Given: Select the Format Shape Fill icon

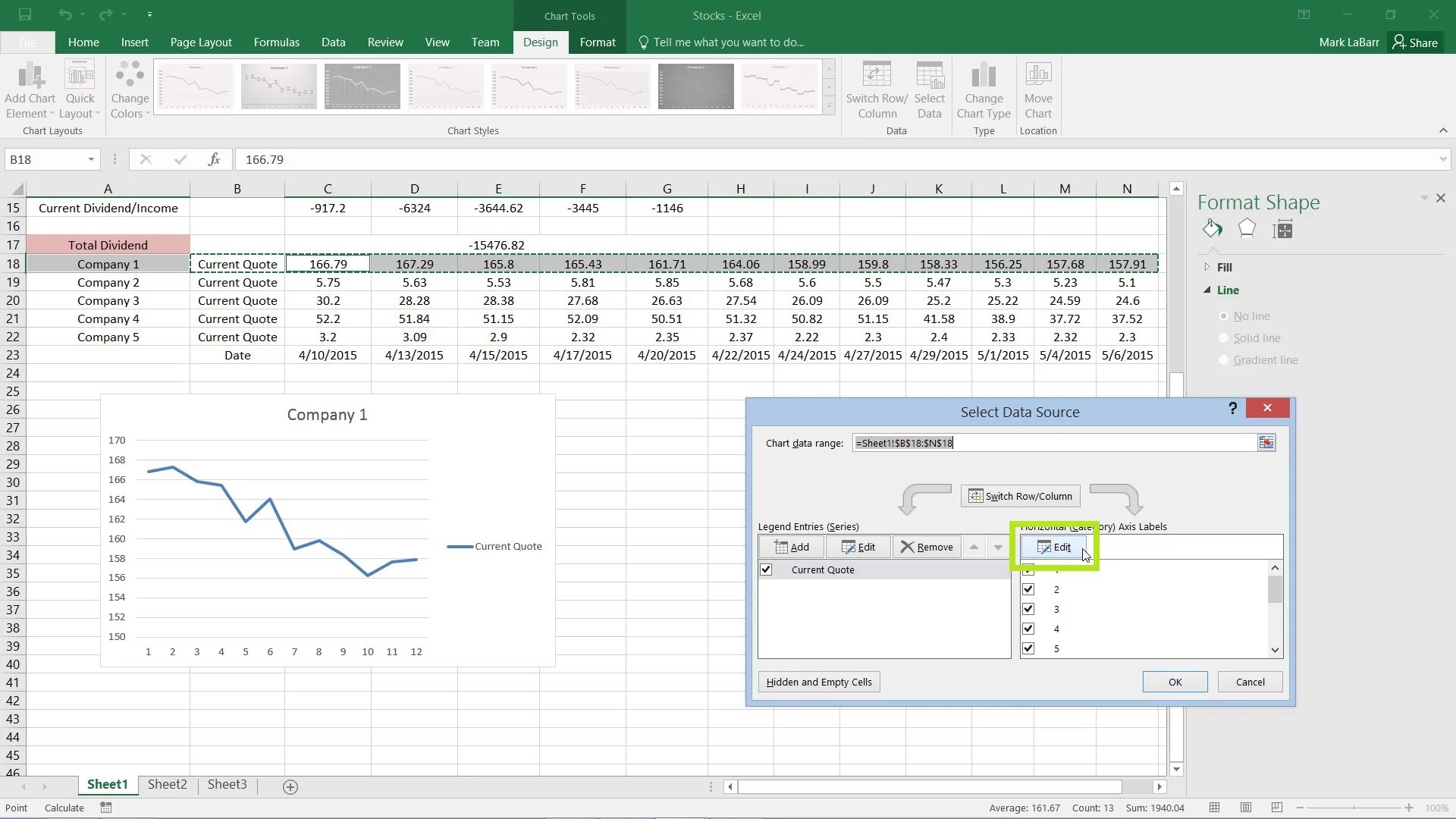Looking at the screenshot, I should (x=1212, y=229).
